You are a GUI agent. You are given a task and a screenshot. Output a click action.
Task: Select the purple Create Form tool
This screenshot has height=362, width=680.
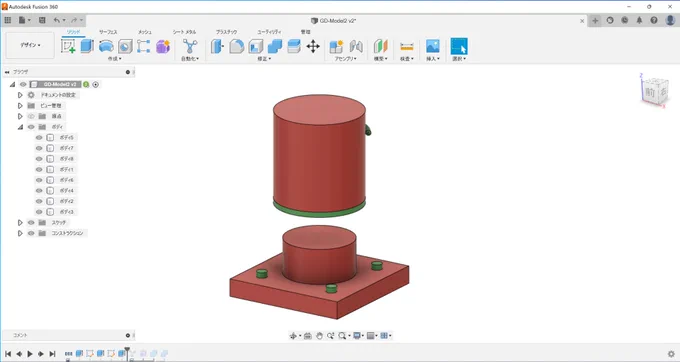click(x=163, y=46)
